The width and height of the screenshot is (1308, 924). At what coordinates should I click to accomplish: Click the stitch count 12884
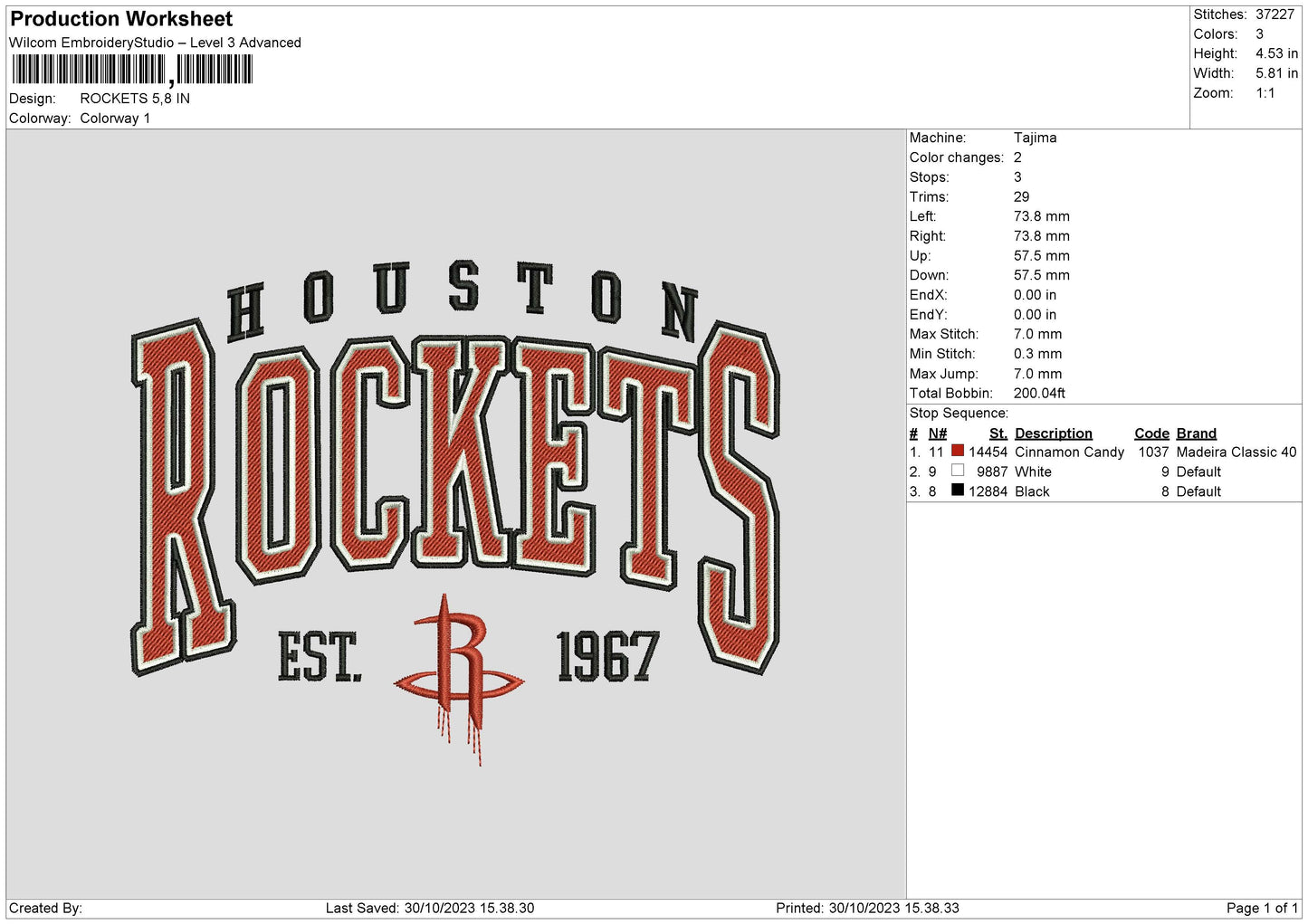tap(988, 491)
